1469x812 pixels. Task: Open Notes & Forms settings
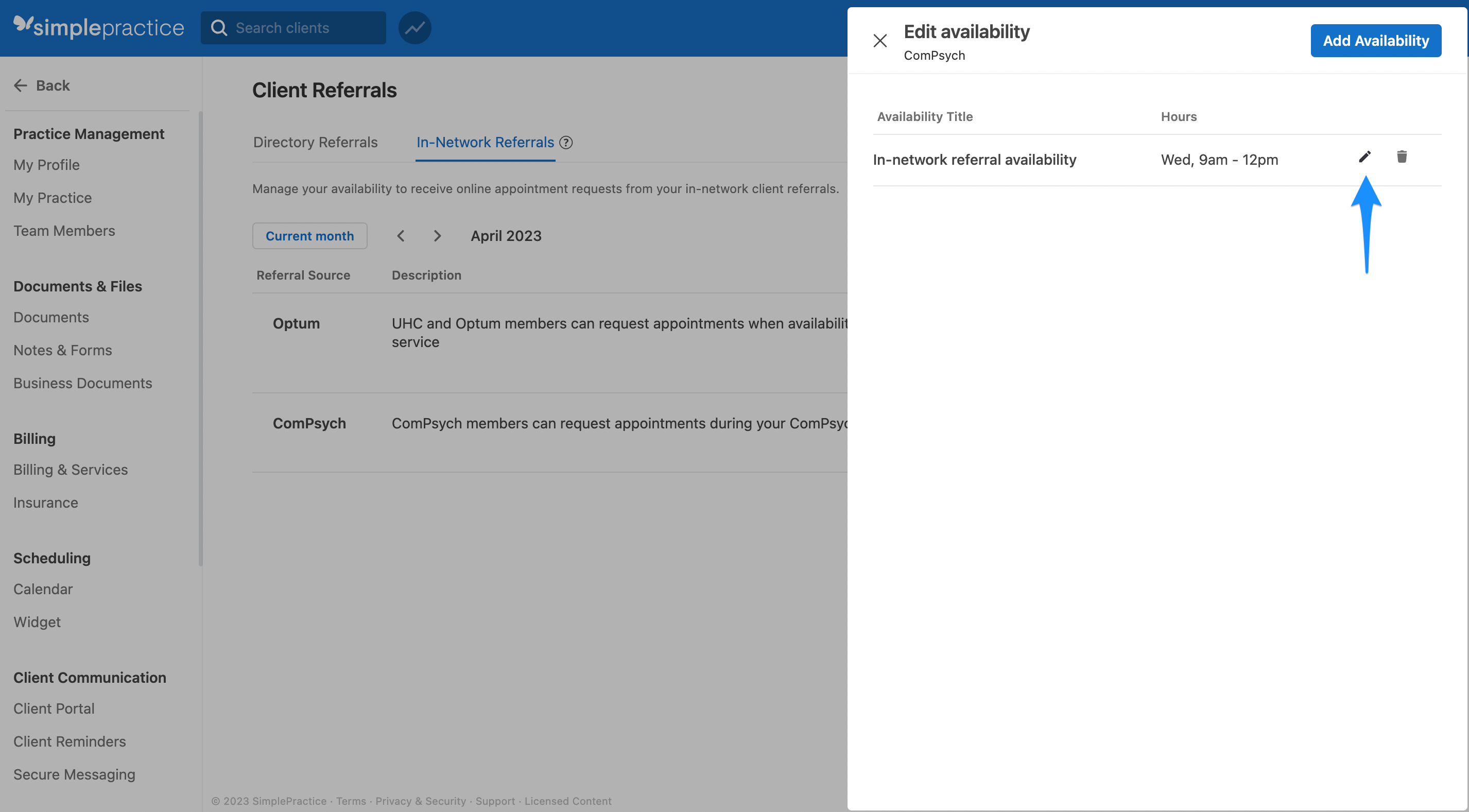click(63, 350)
